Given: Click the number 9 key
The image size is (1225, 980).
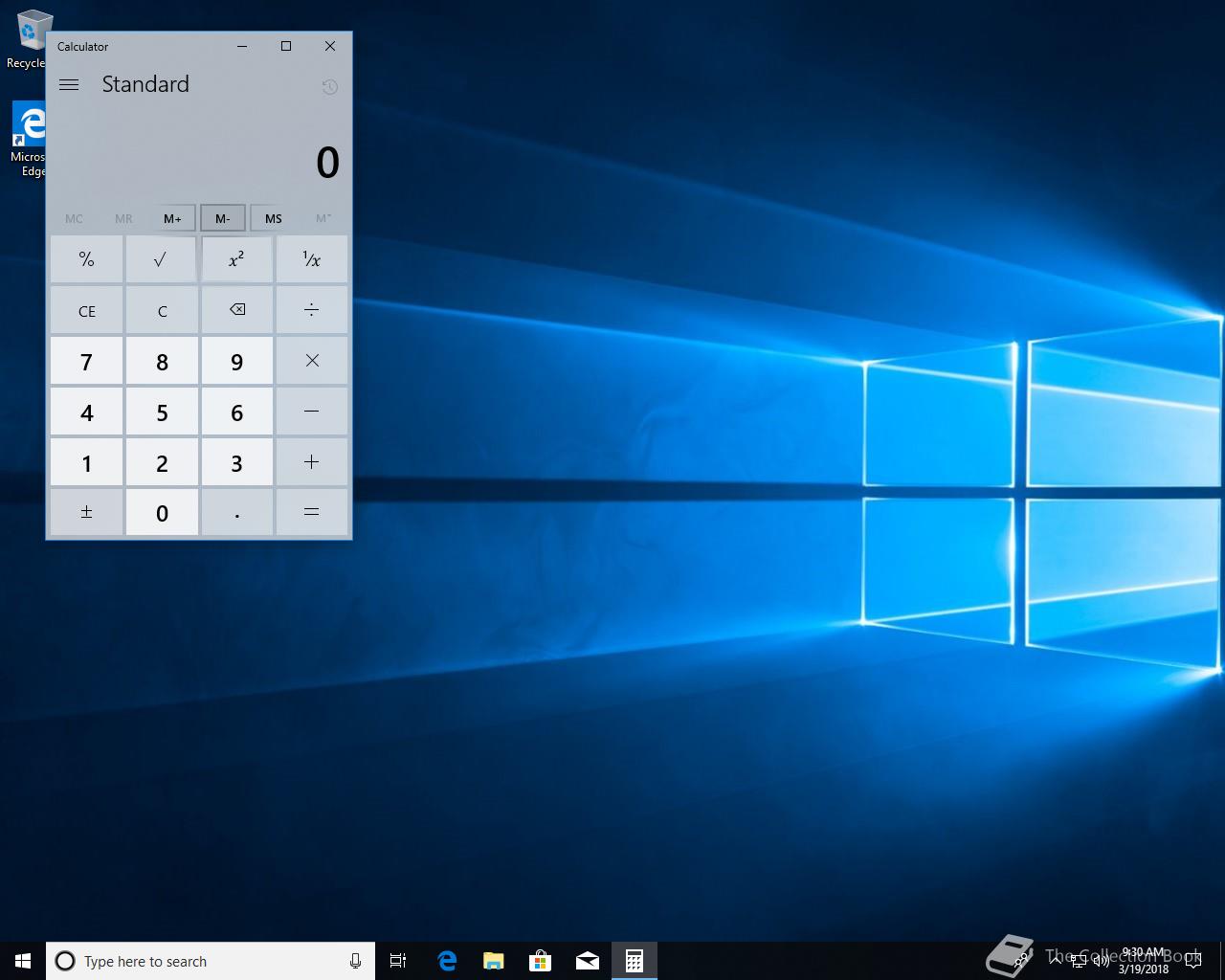Looking at the screenshot, I should [x=236, y=361].
